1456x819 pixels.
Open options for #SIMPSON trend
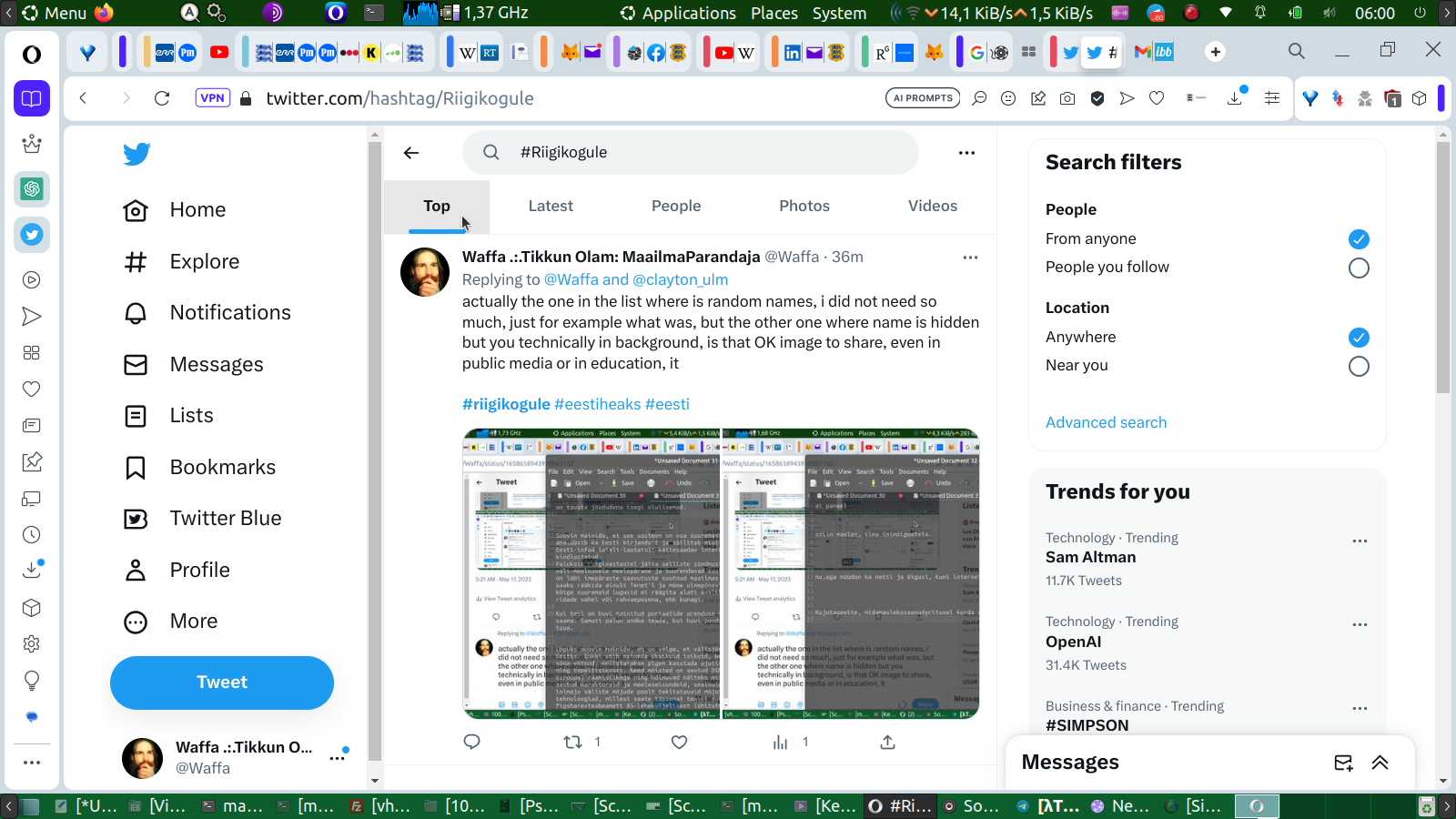1360,708
